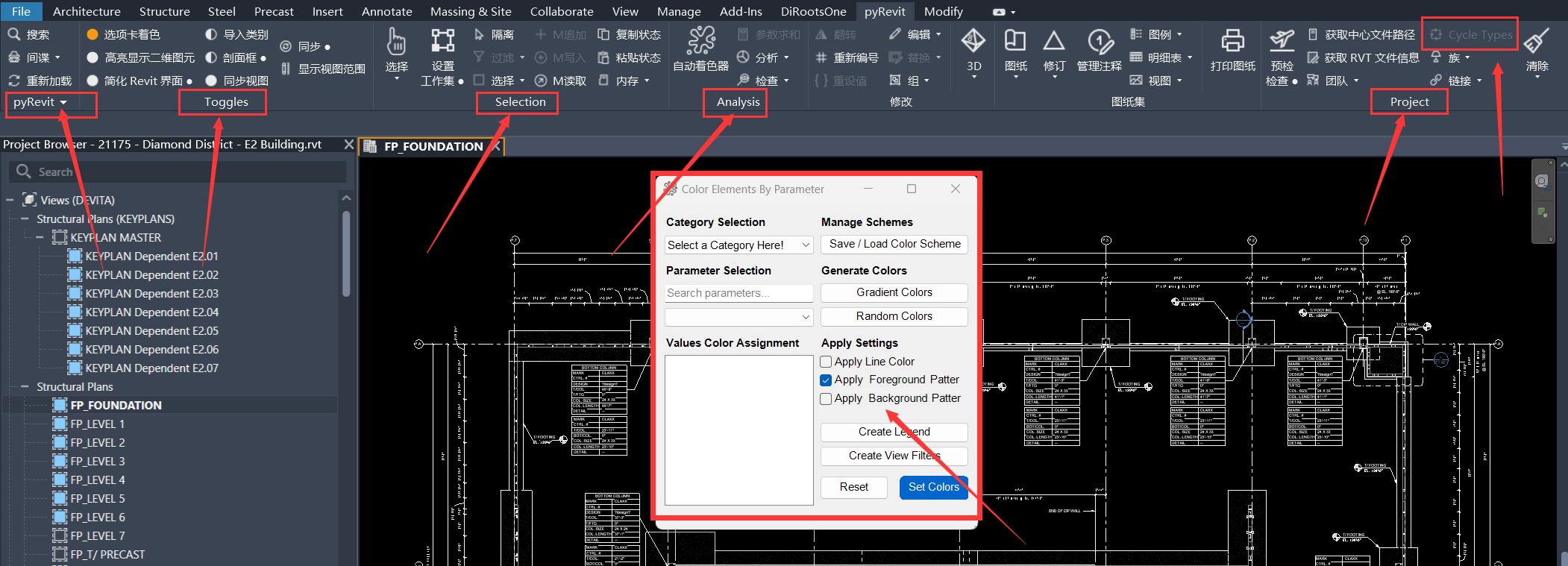This screenshot has height=566, width=1568.
Task: Switch to the Architecture ribbon tab
Action: click(87, 11)
